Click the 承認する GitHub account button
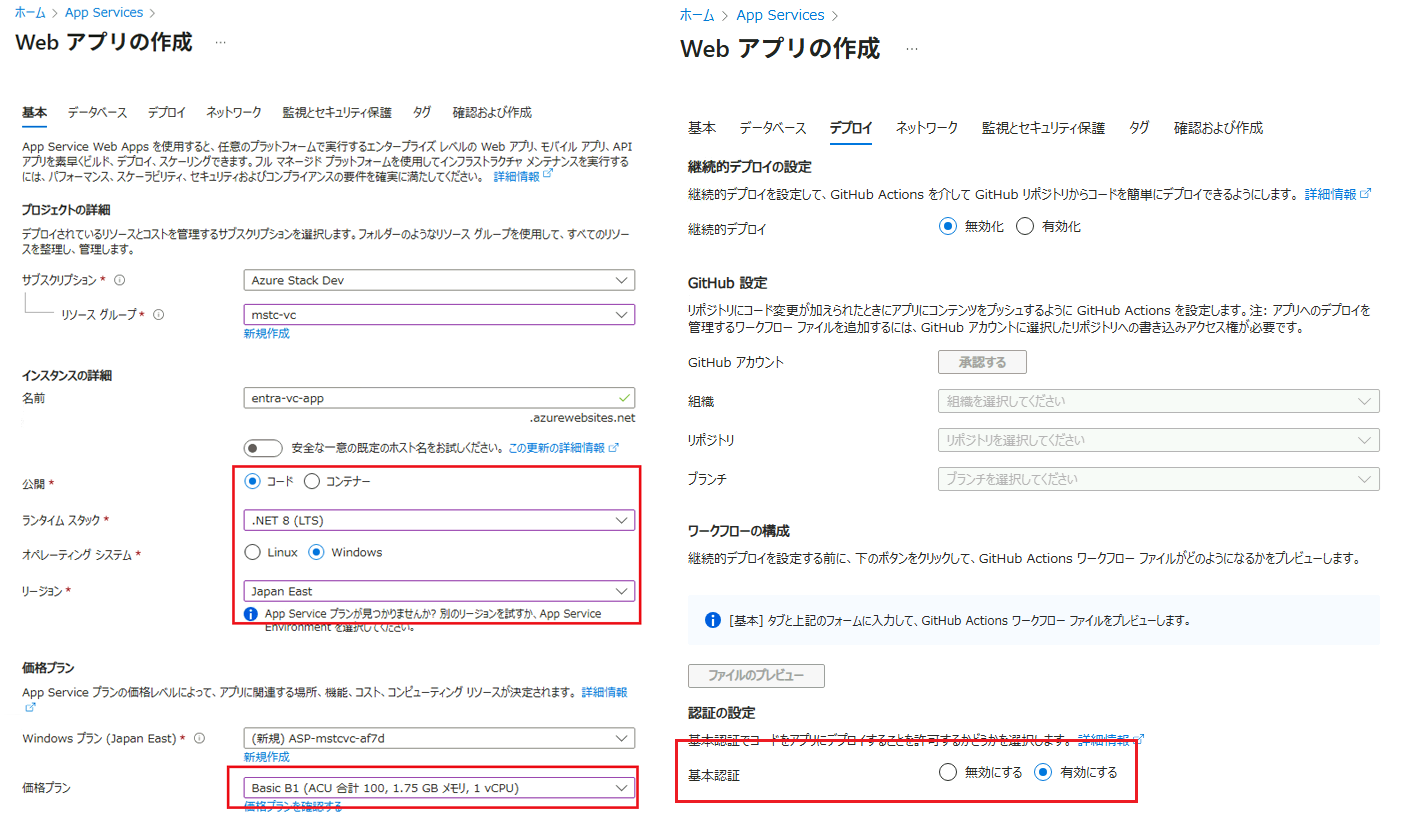 pyautogui.click(x=982, y=362)
